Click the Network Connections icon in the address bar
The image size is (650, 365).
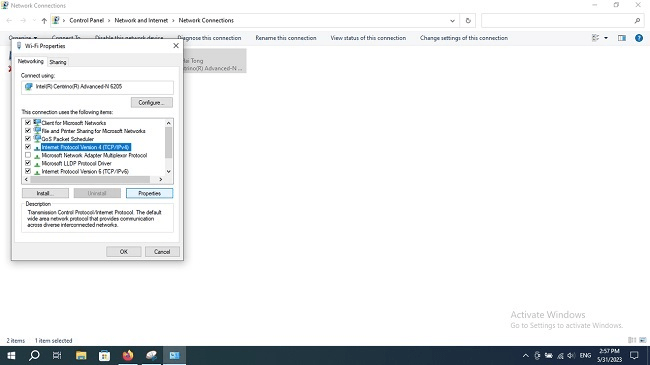(56, 20)
